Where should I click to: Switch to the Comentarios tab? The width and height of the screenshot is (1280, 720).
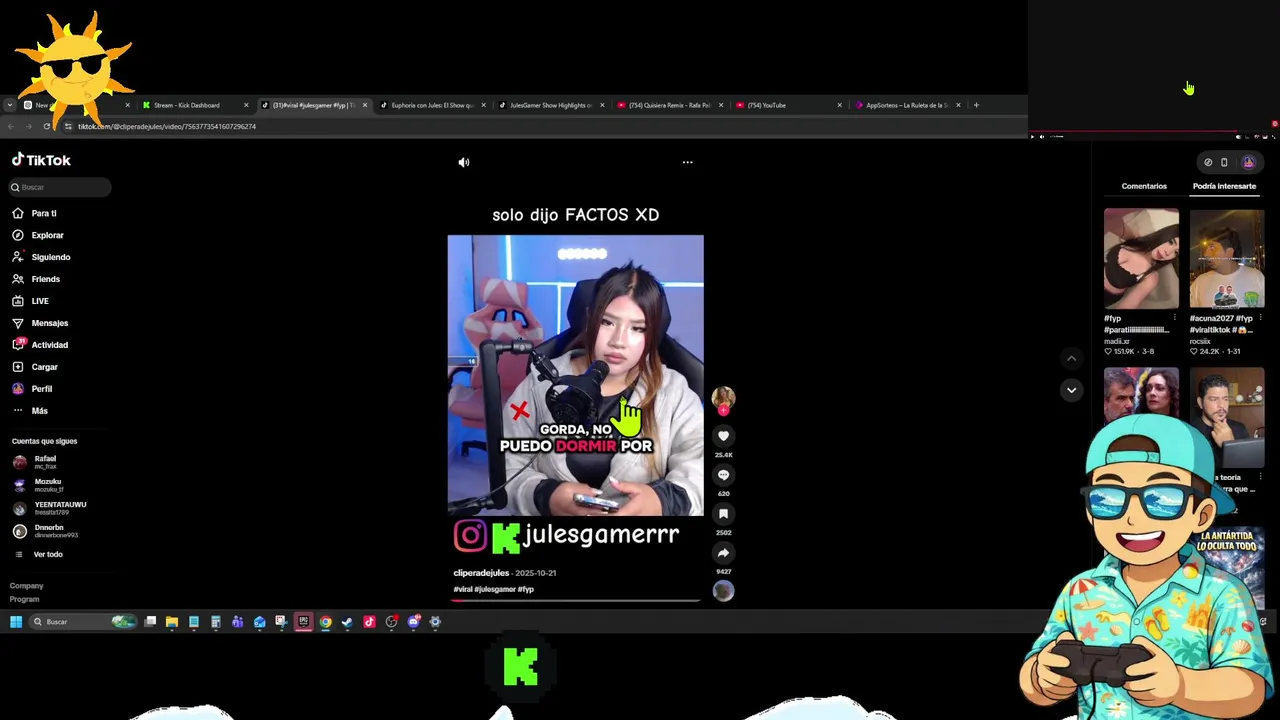click(1144, 186)
